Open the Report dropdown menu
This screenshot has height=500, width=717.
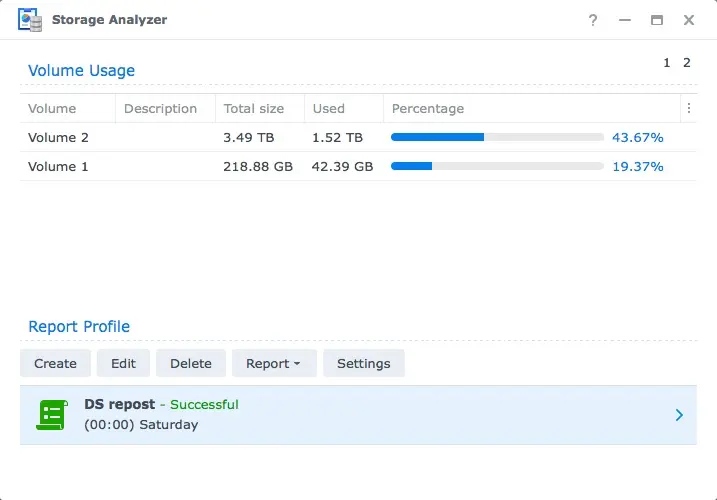(x=274, y=363)
